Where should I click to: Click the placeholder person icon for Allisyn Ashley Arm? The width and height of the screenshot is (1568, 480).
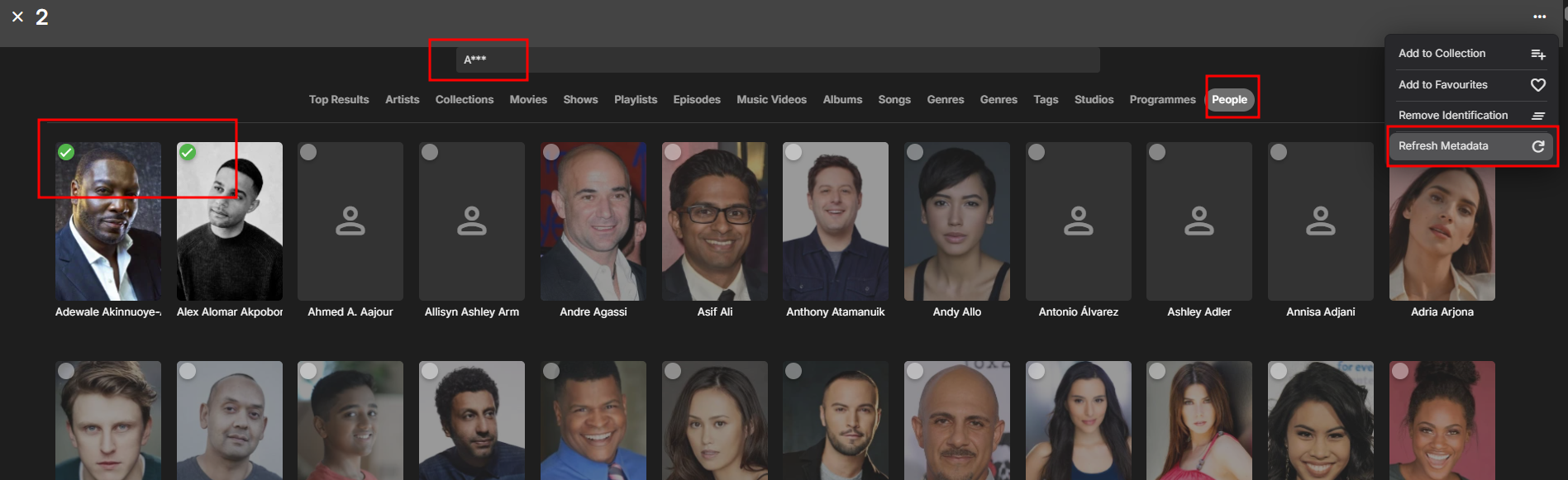tap(472, 221)
